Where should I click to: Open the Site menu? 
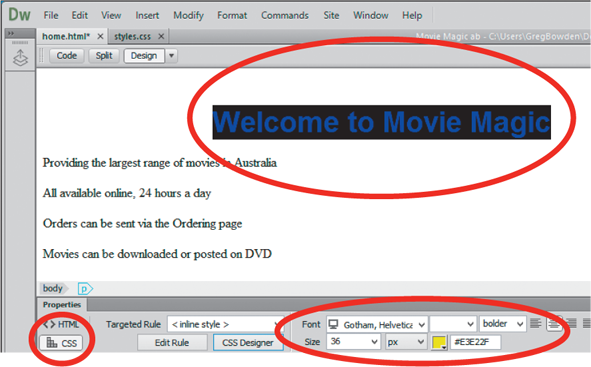coord(331,15)
